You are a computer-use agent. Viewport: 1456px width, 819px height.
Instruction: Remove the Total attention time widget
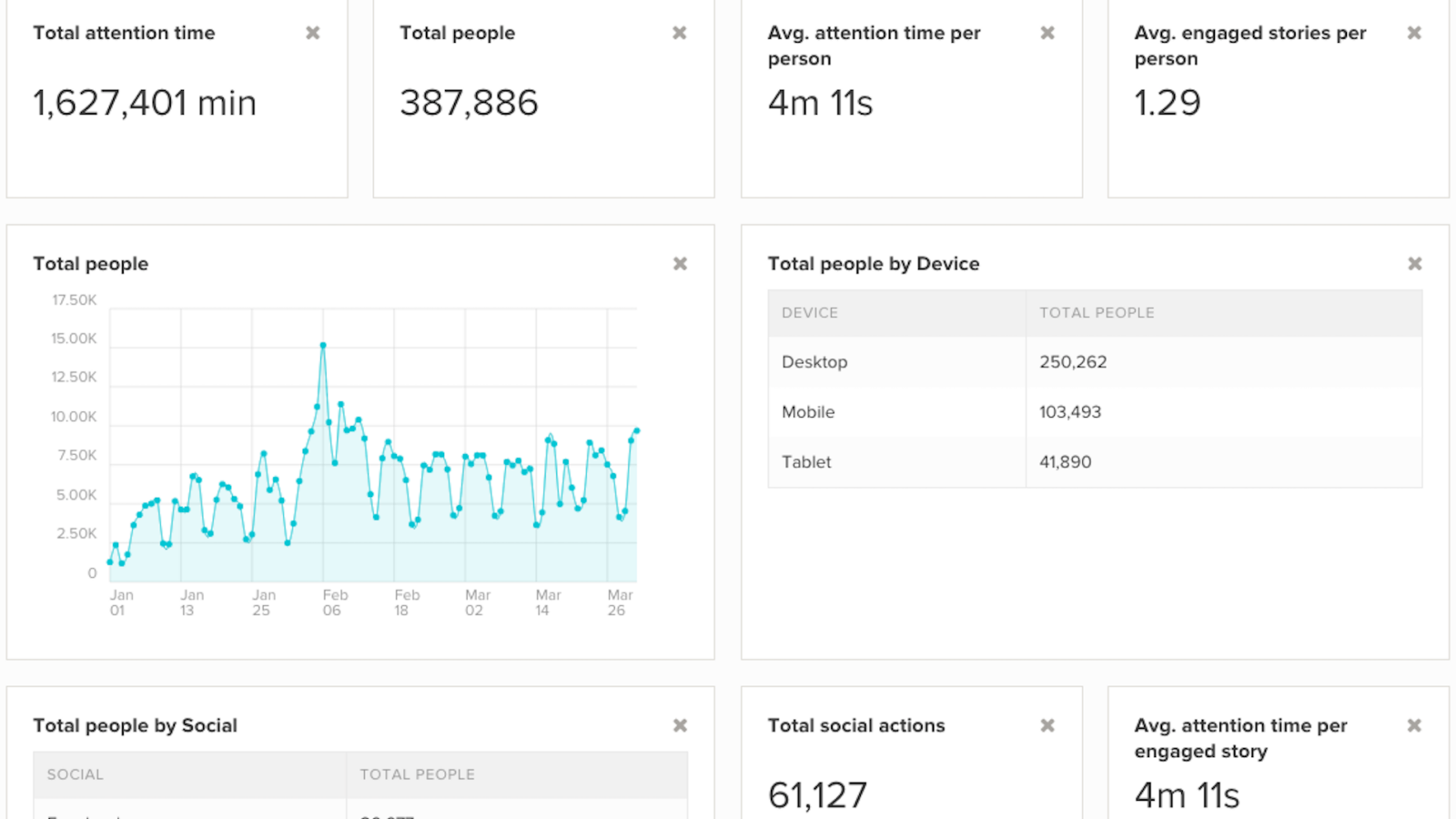pos(313,33)
